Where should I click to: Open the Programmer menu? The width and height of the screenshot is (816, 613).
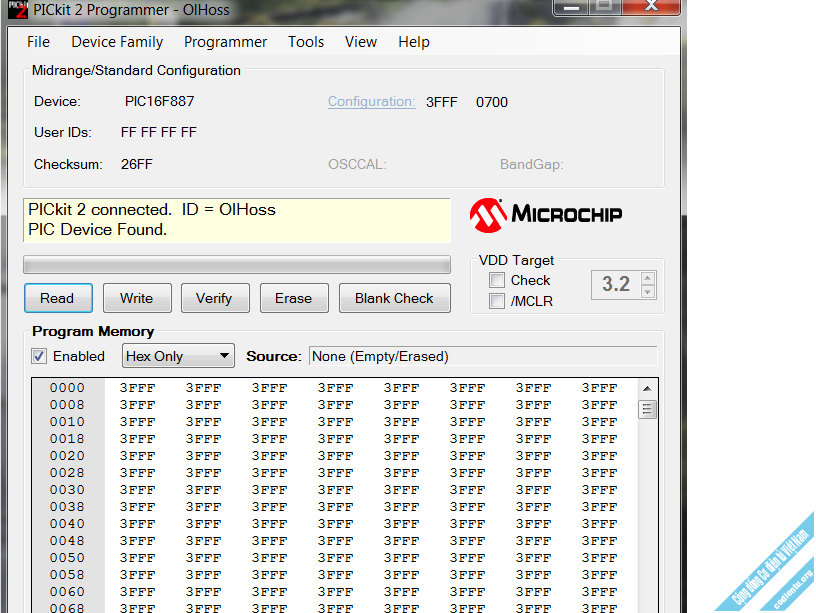click(225, 42)
